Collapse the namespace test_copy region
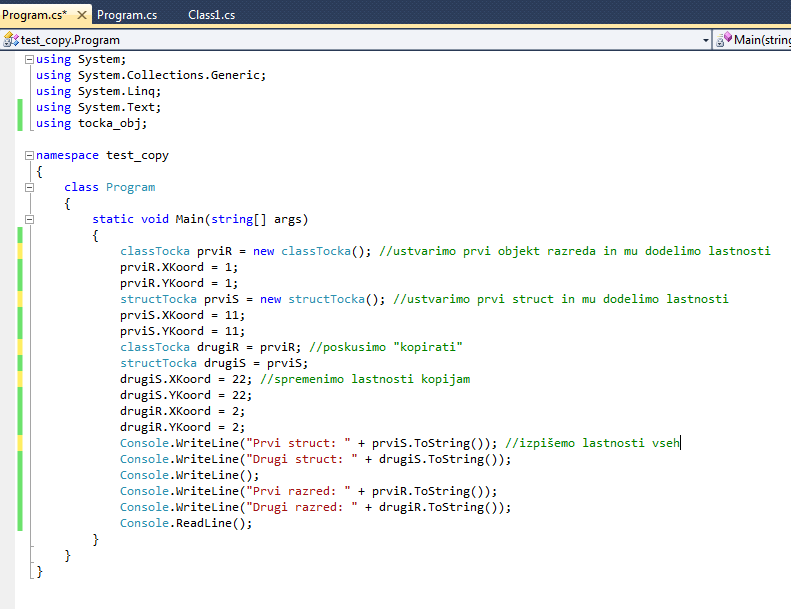 click(29, 156)
